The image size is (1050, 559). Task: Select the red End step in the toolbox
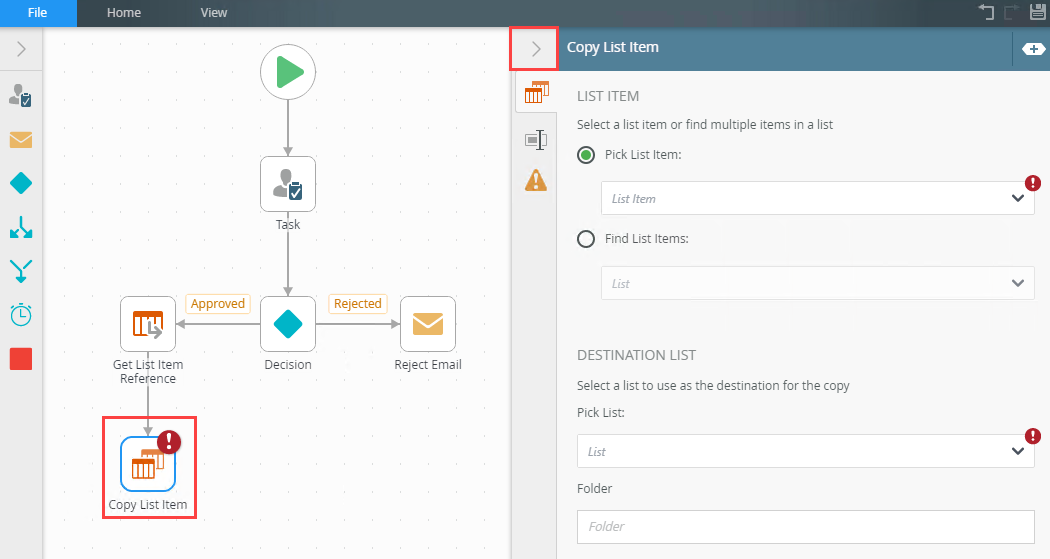tap(21, 359)
